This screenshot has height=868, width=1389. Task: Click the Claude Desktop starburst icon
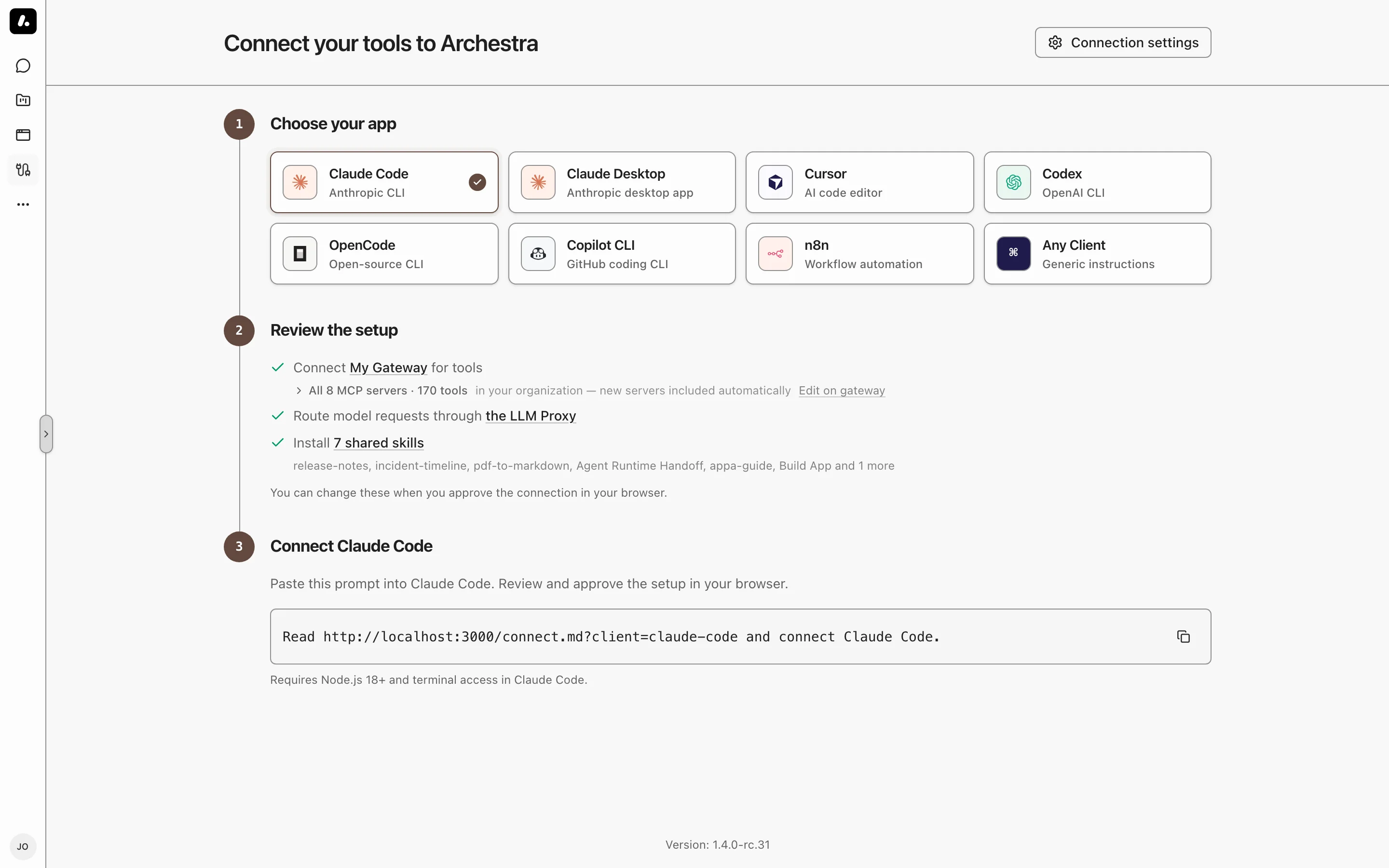coord(538,183)
